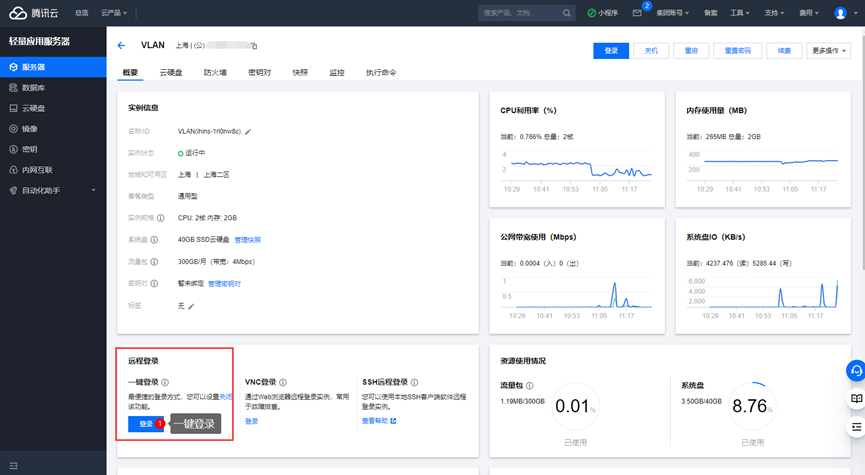
Task: Open the message mail icon
Action: (637, 13)
